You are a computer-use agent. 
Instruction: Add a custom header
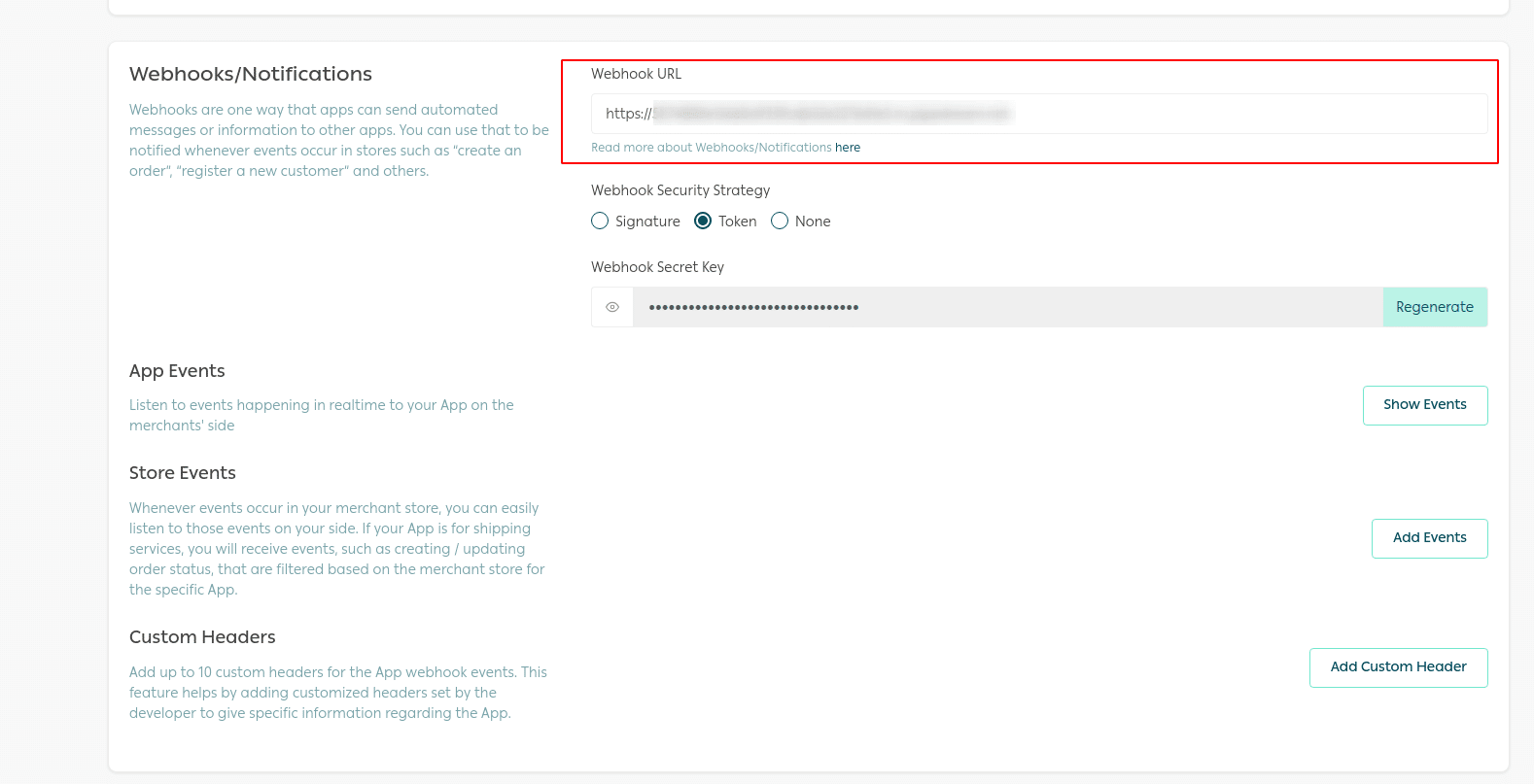click(x=1398, y=667)
